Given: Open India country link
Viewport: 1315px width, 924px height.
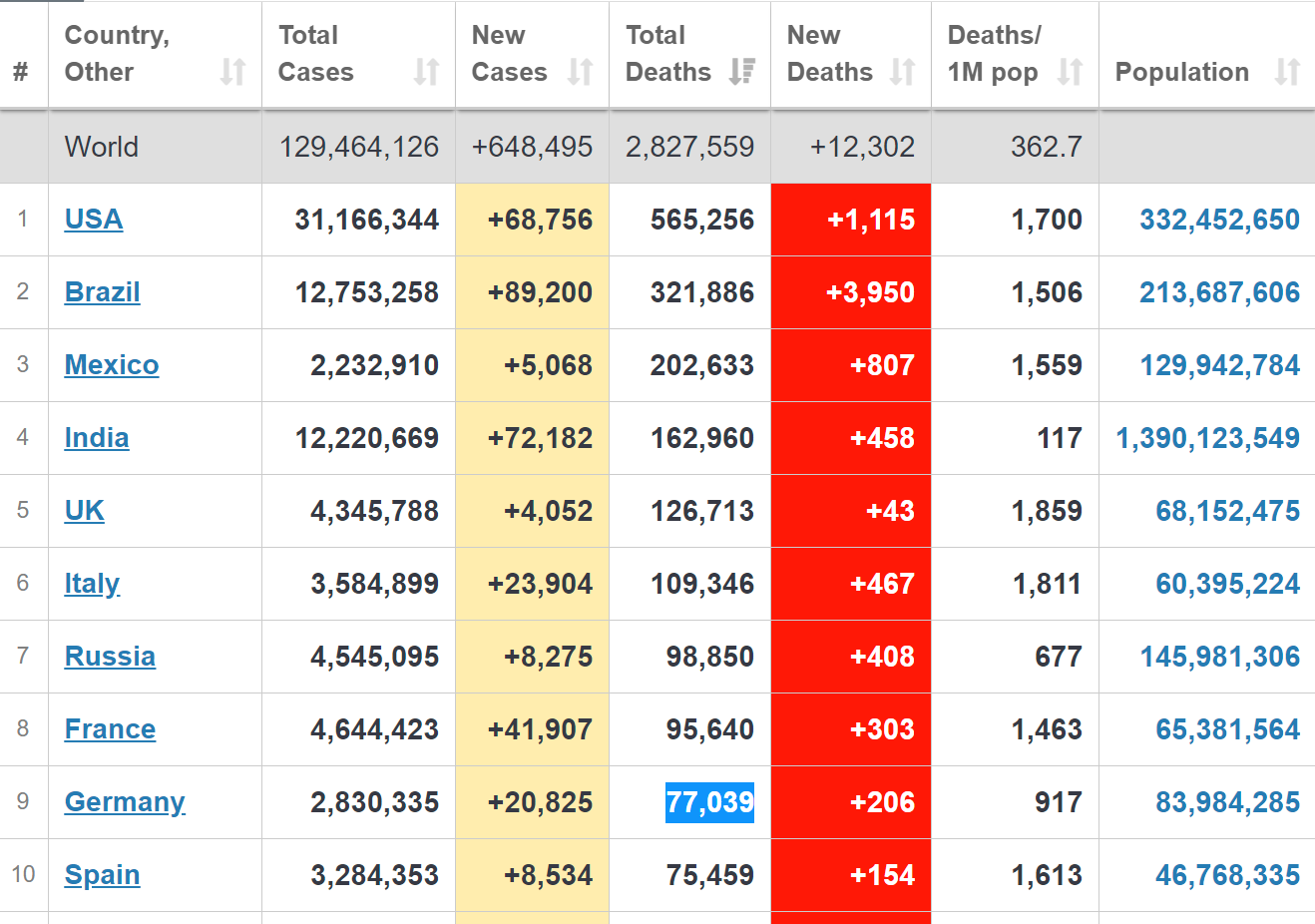Looking at the screenshot, I should pyautogui.click(x=97, y=438).
